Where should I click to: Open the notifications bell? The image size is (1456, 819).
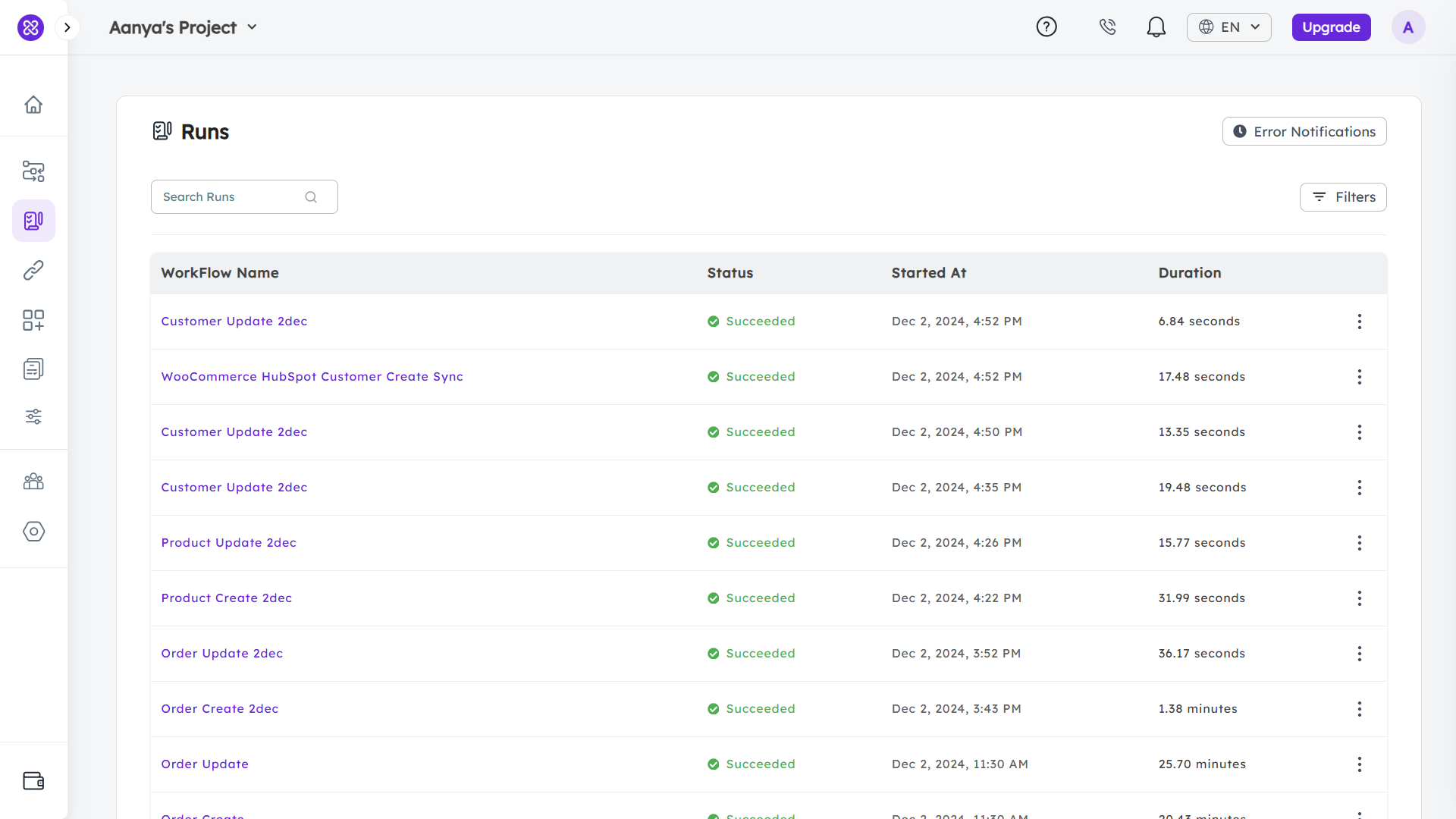(1156, 27)
